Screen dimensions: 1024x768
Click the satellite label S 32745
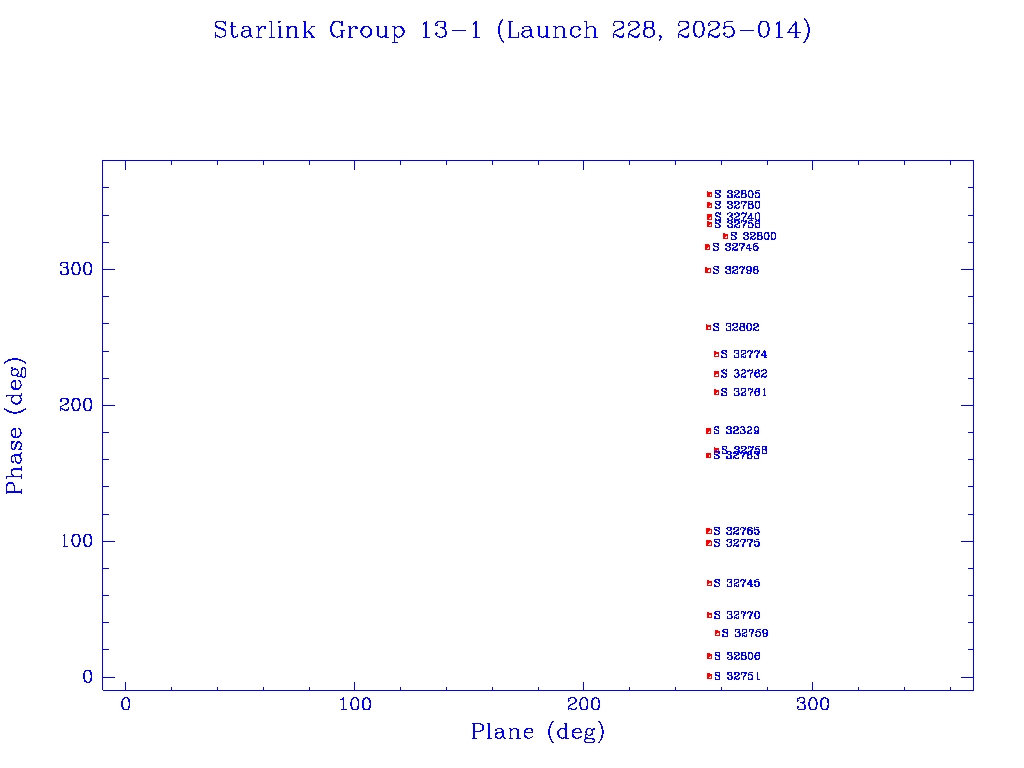tap(737, 583)
